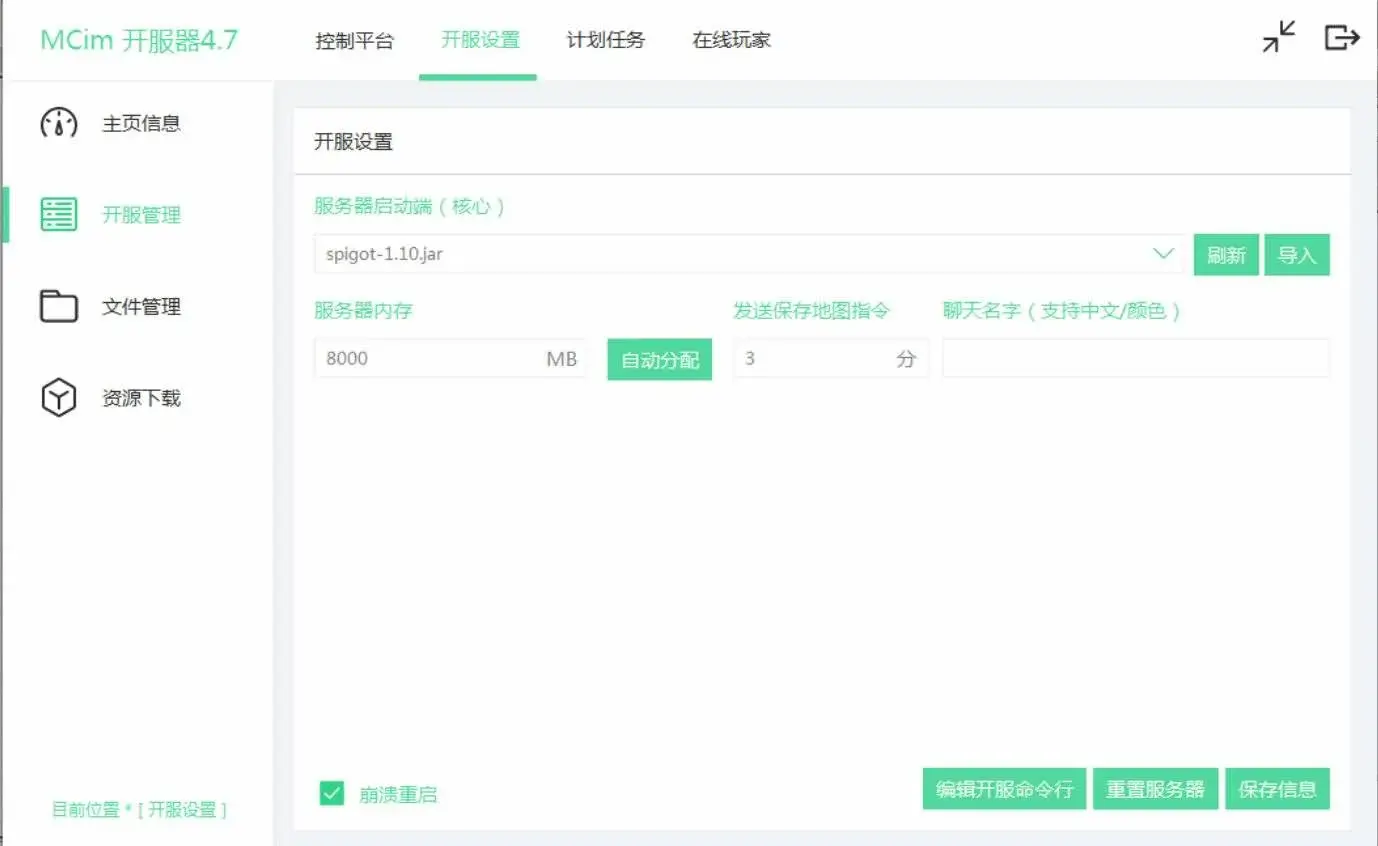Click the dashboard gauge icon for 主页信息
This screenshot has width=1378, height=846.
coord(59,123)
